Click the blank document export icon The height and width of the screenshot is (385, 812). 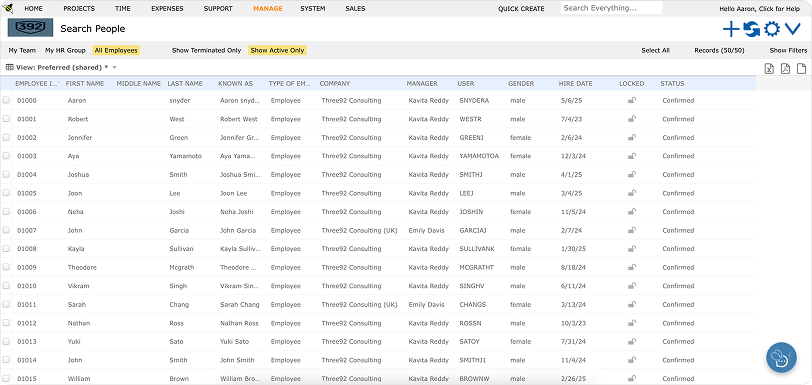coord(801,68)
